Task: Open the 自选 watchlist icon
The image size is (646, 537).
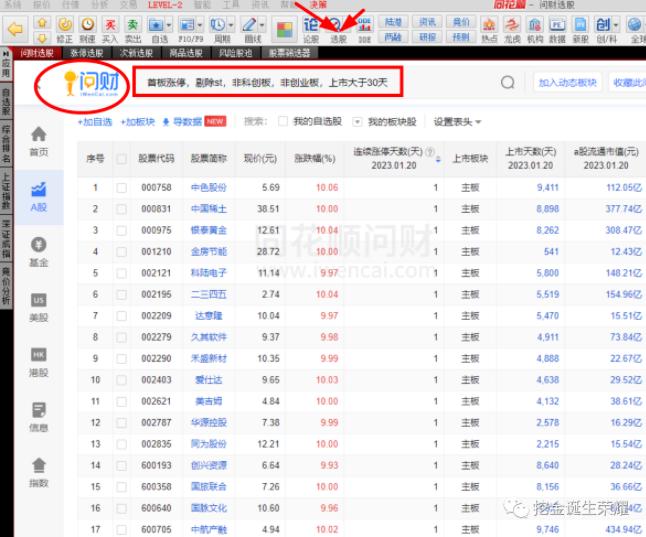Action: [x=156, y=25]
